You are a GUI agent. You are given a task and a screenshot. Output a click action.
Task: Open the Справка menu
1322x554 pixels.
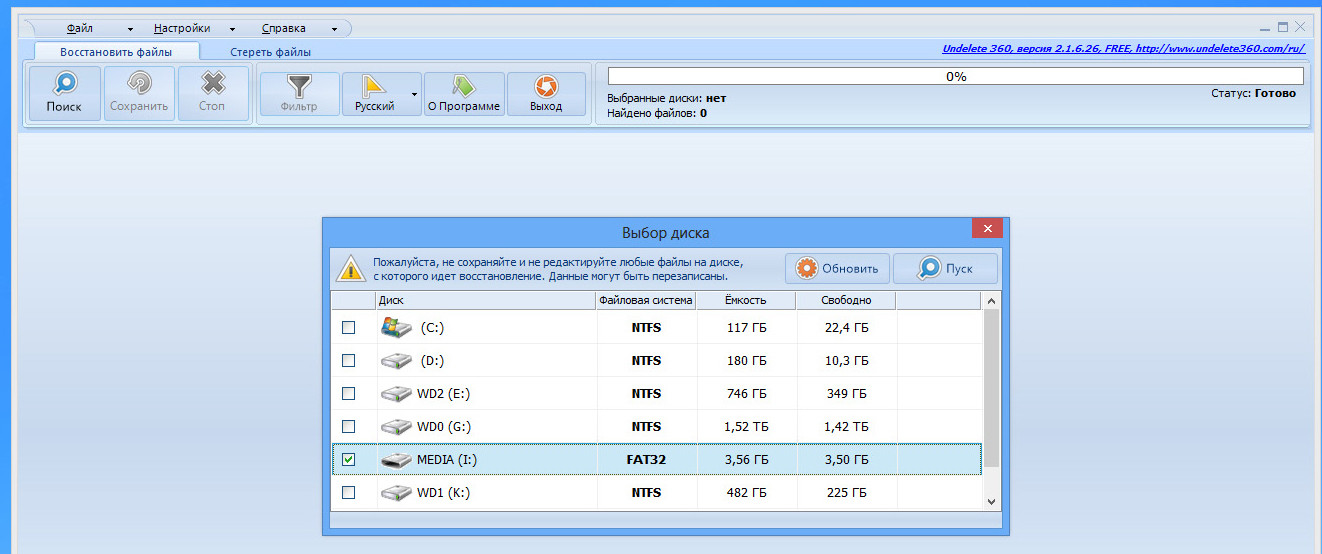[284, 29]
